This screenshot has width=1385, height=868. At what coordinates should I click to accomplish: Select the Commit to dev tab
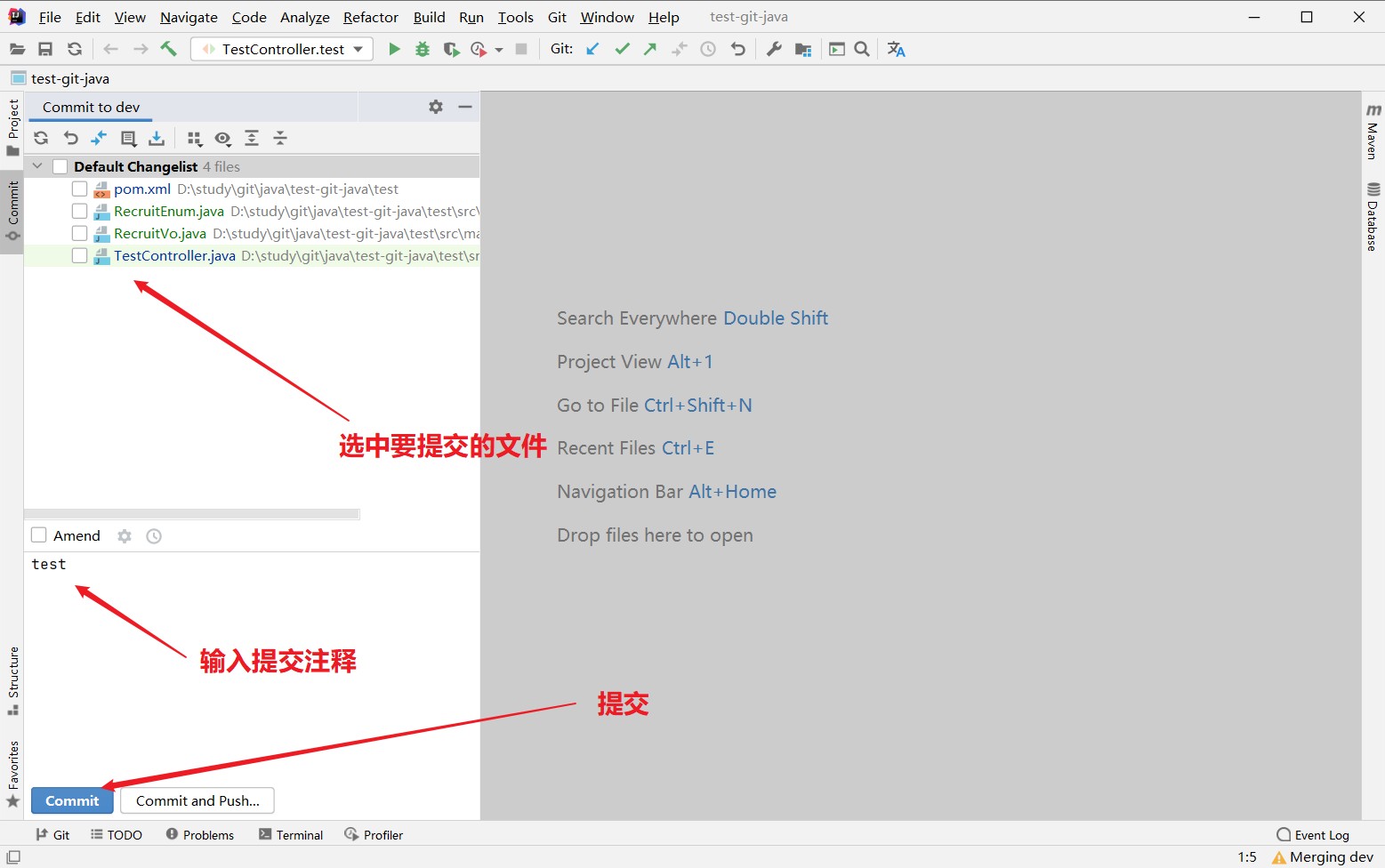(91, 107)
